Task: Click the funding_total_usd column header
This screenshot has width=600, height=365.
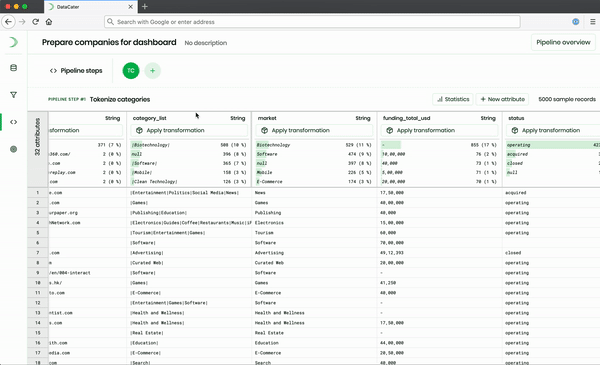Action: pos(406,118)
